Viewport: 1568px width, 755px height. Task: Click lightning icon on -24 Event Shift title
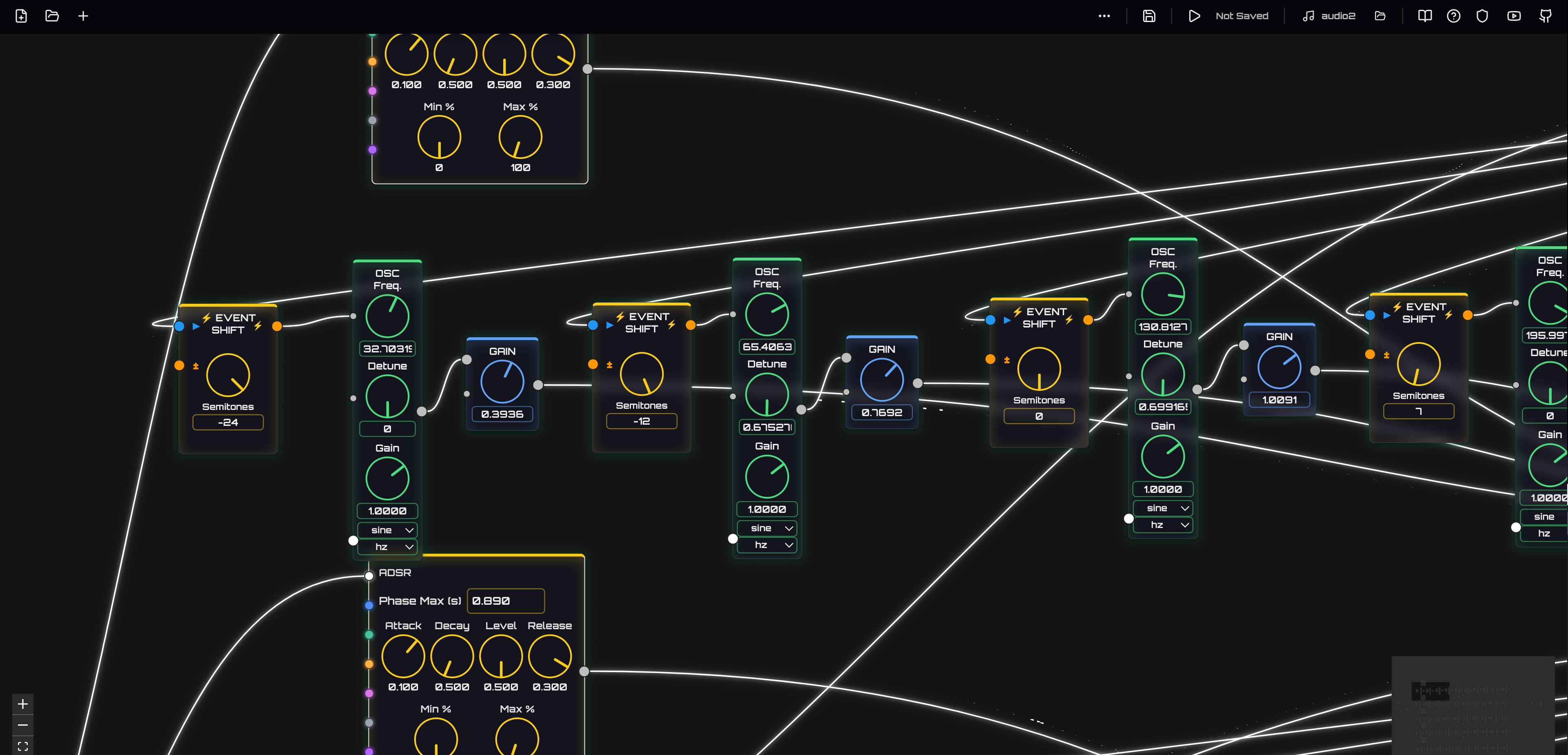pos(207,318)
